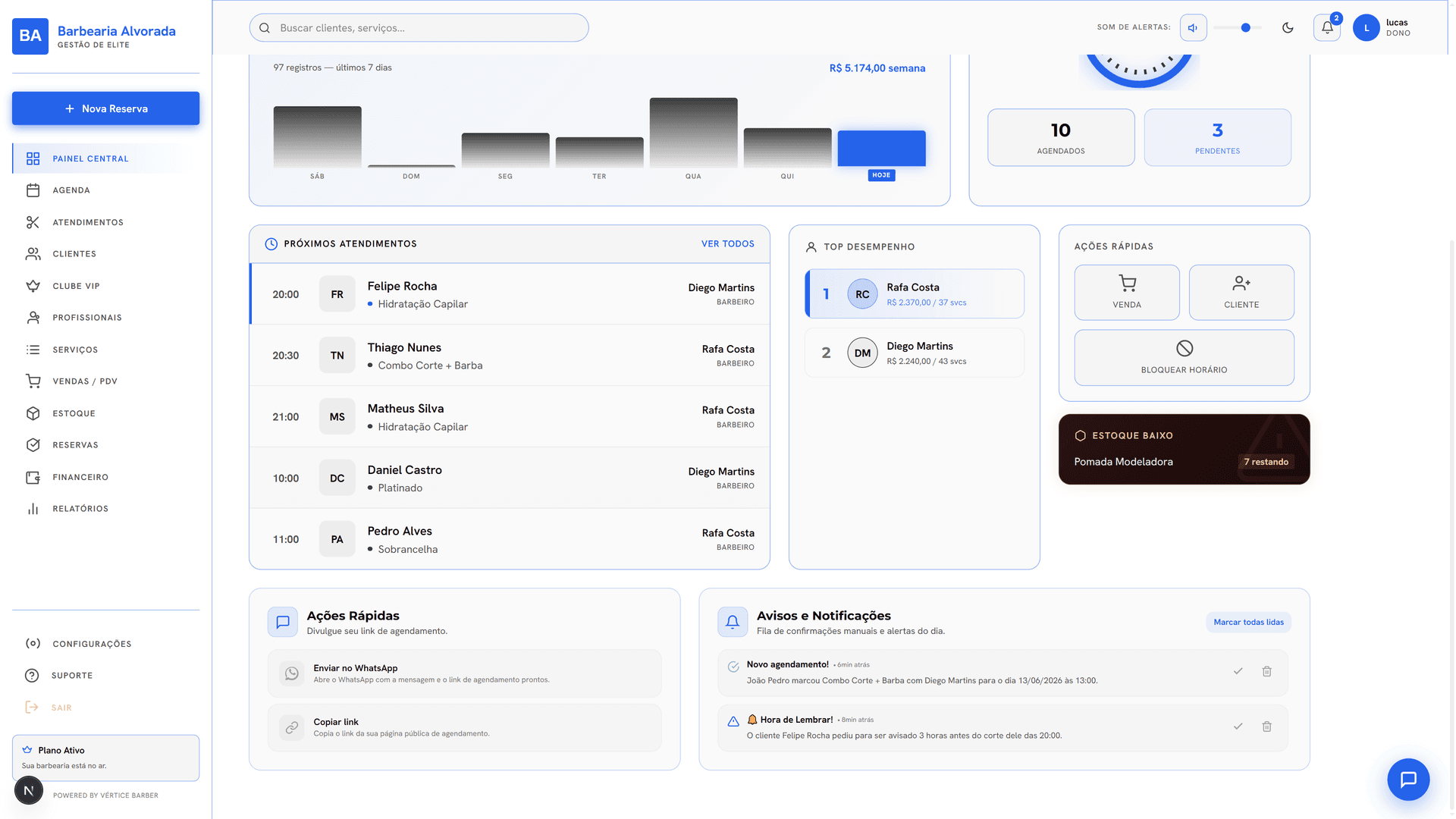Viewport: 1456px width, 819px height.
Task: Click the Avisos e Notificações bell icon
Action: [x=732, y=622]
